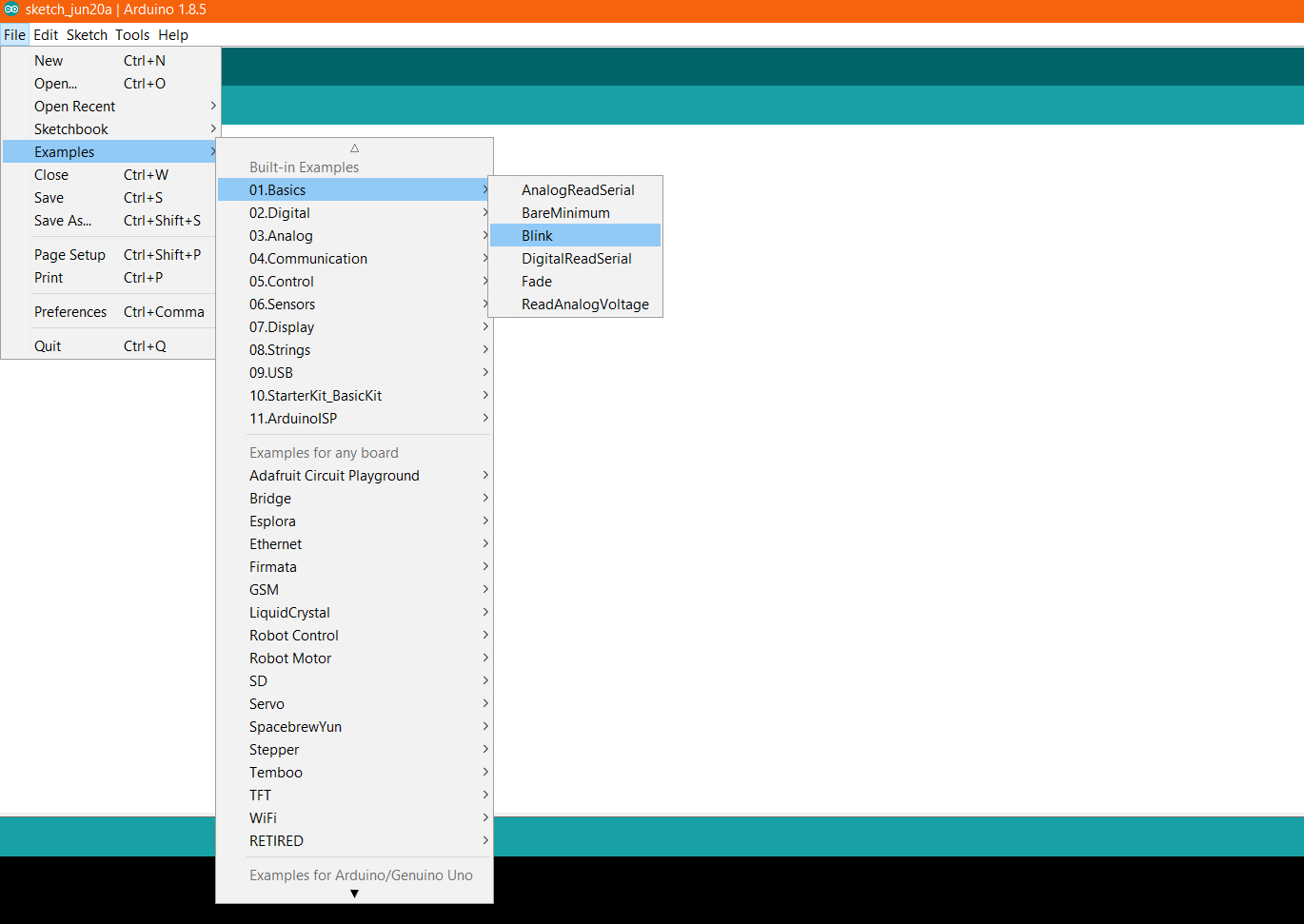This screenshot has width=1304, height=924.
Task: Expand RETIRED examples
Action: (354, 841)
